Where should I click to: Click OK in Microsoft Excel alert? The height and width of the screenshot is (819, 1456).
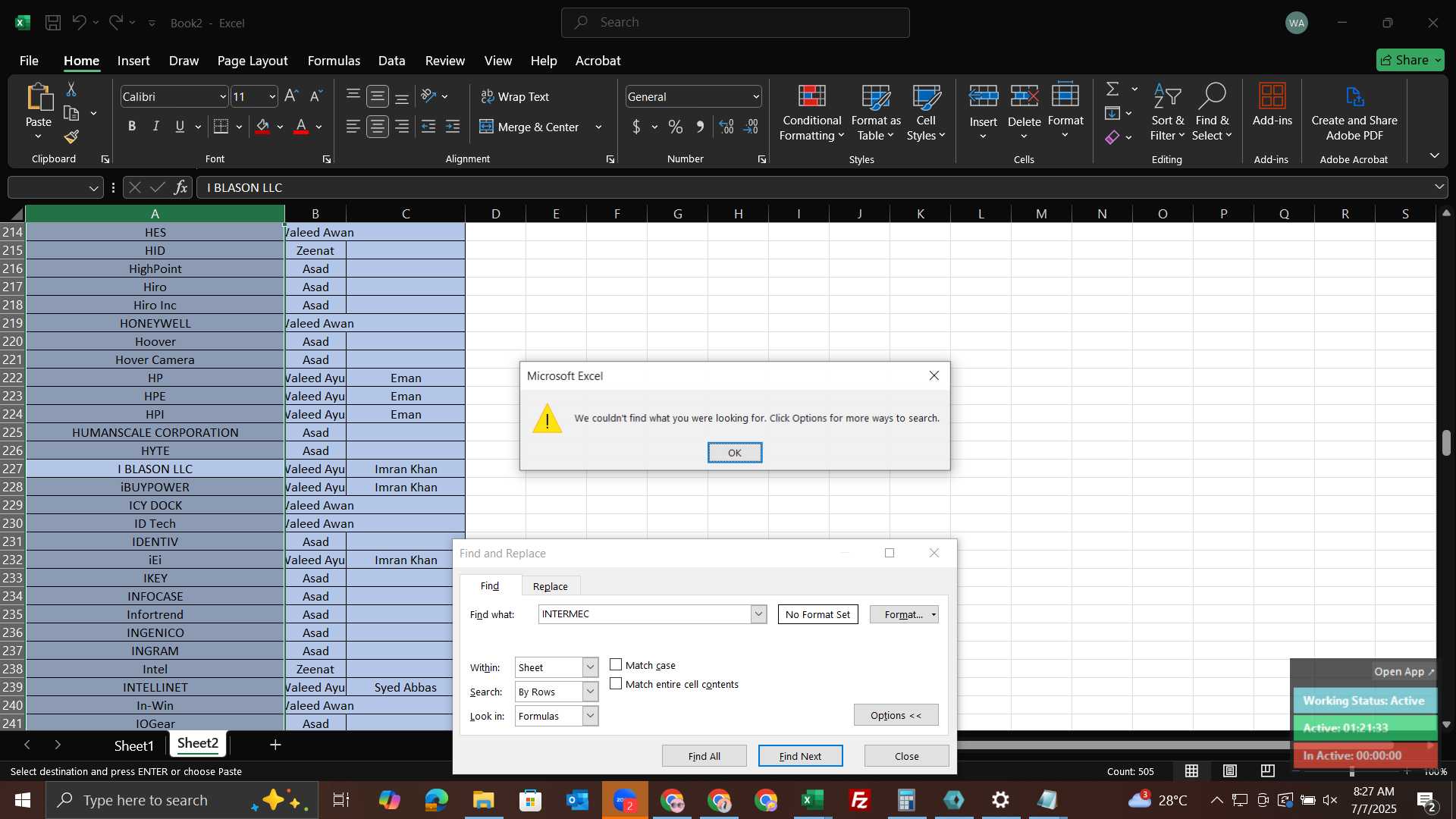[735, 453]
